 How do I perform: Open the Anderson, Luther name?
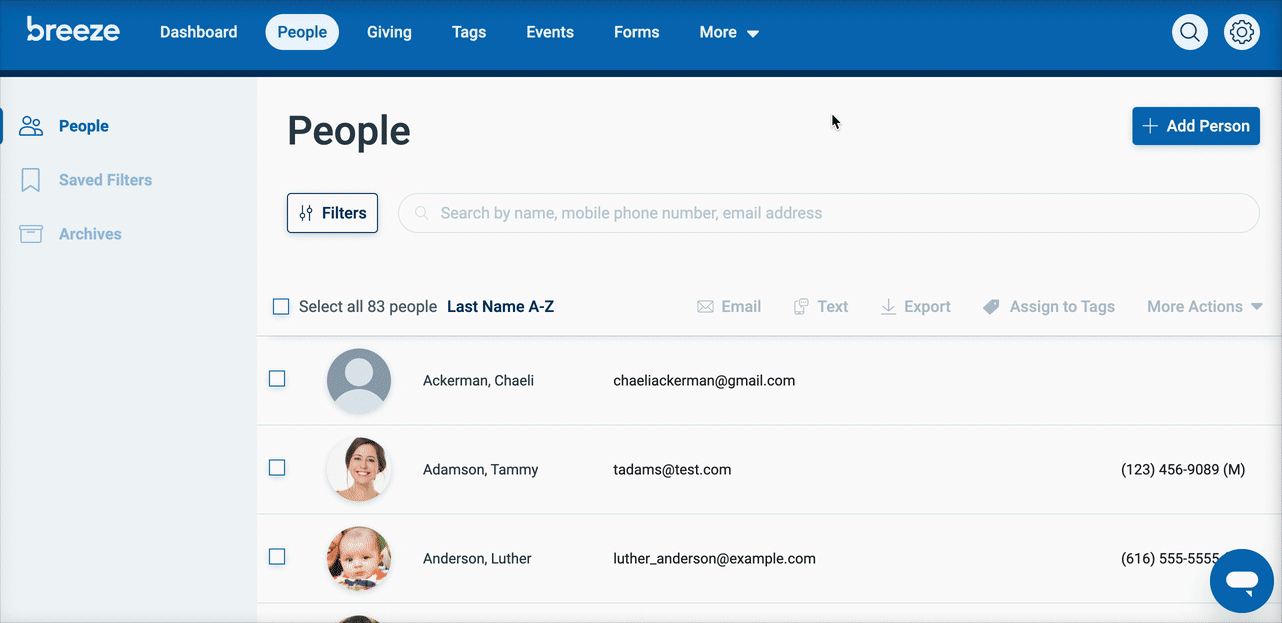(477, 558)
